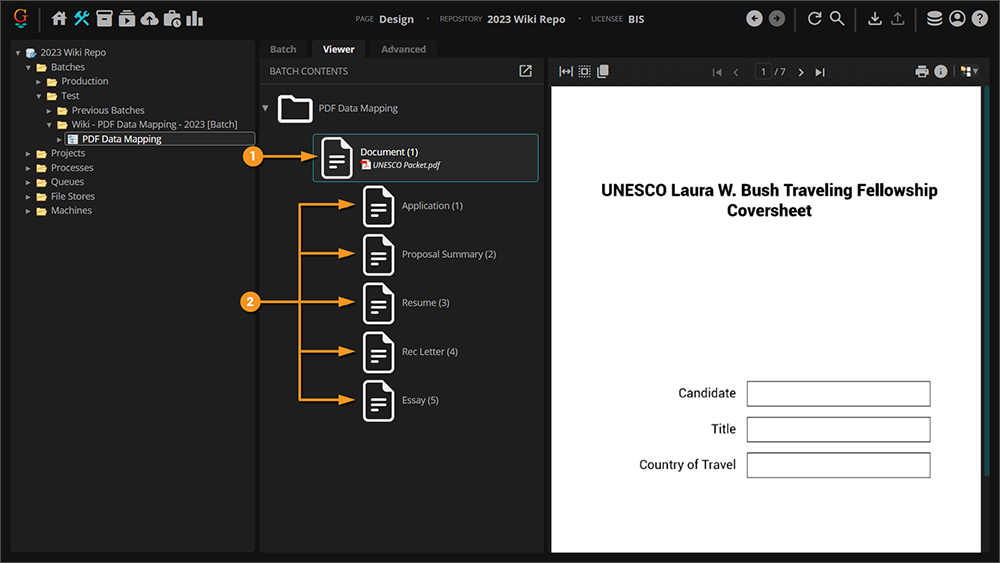1000x563 pixels.
Task: Collapse the 2023 Wiki Repo node
Action: [x=18, y=53]
